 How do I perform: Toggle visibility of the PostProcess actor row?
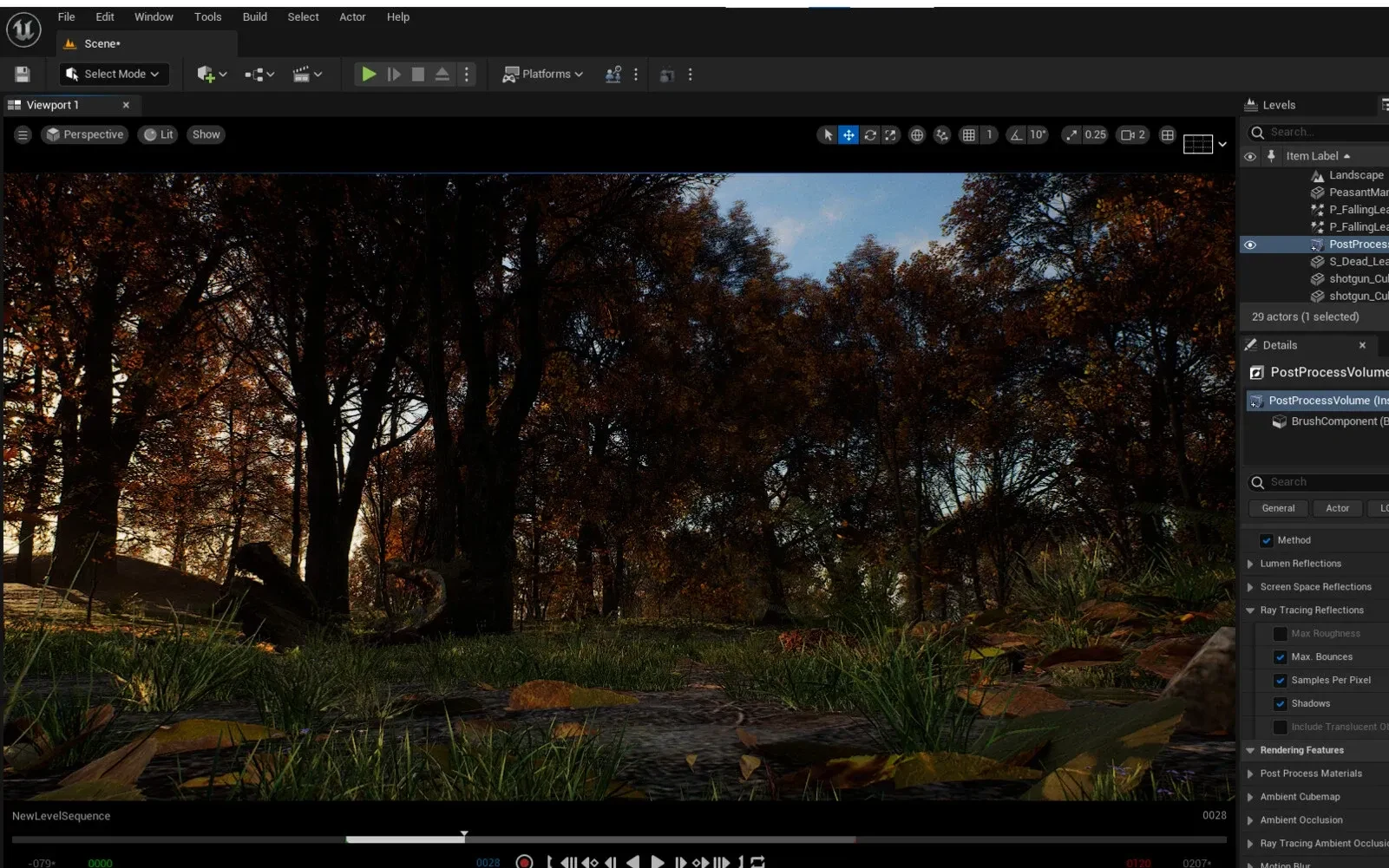tap(1250, 245)
